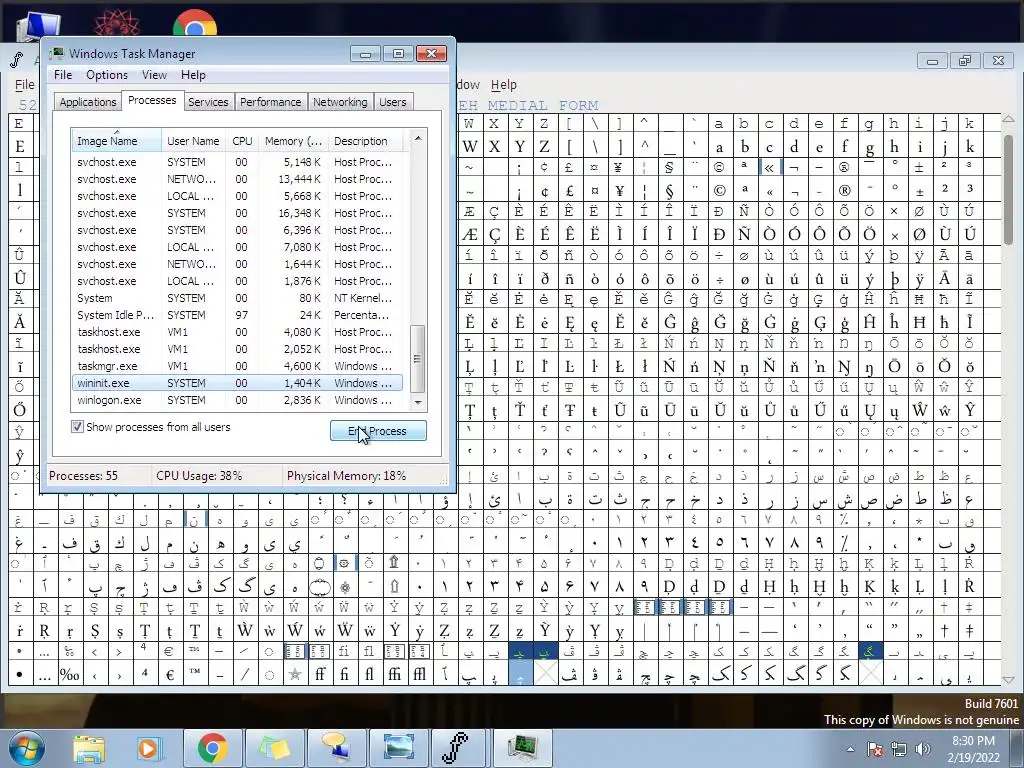Switch to the Users tab

click(392, 102)
